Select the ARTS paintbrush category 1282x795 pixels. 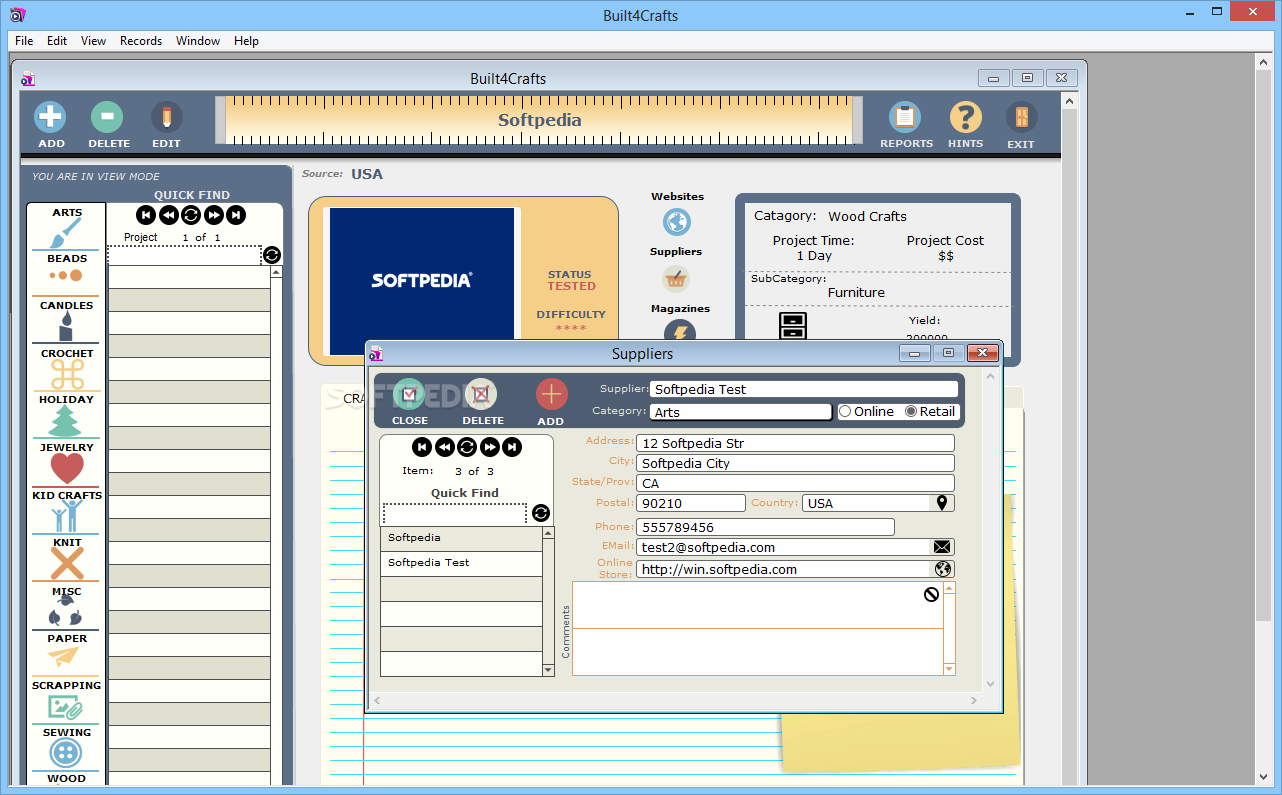click(x=66, y=234)
